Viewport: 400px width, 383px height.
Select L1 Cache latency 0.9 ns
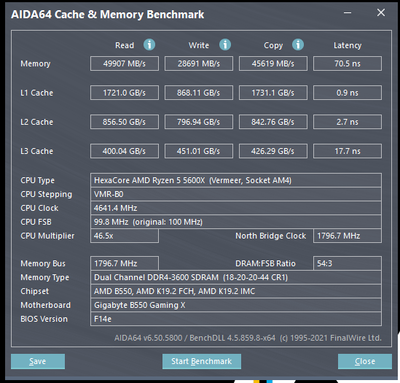[x=347, y=93]
